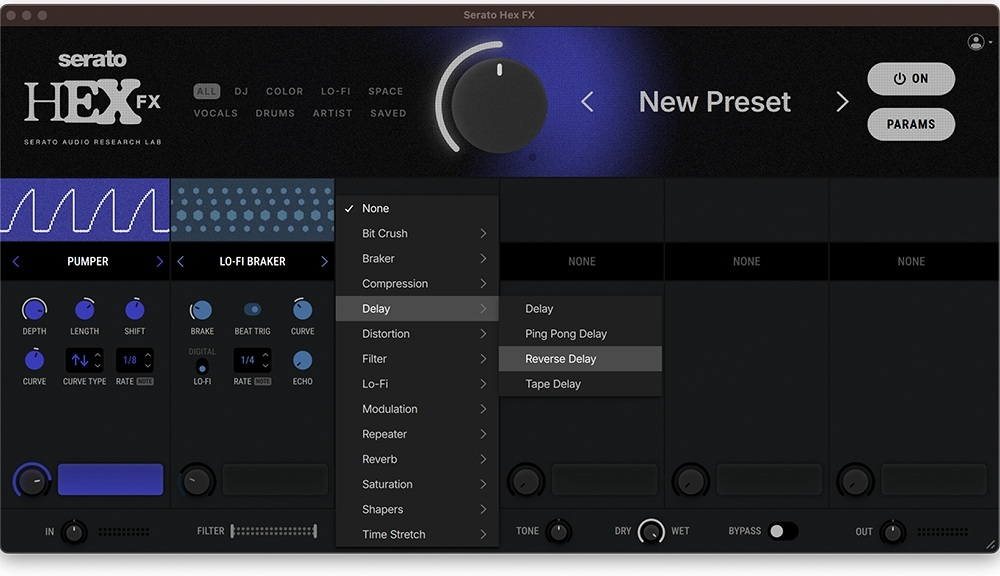This screenshot has height=576, width=1000.
Task: Toggle the plugin ON power button
Action: click(911, 78)
